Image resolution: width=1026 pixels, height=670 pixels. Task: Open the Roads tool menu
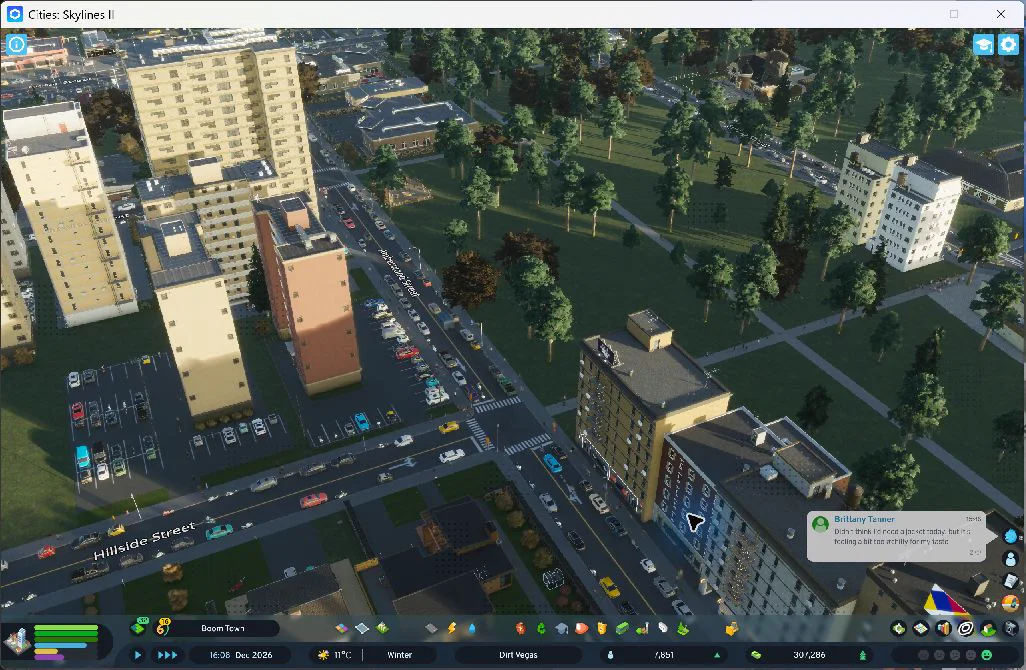(x=431, y=628)
